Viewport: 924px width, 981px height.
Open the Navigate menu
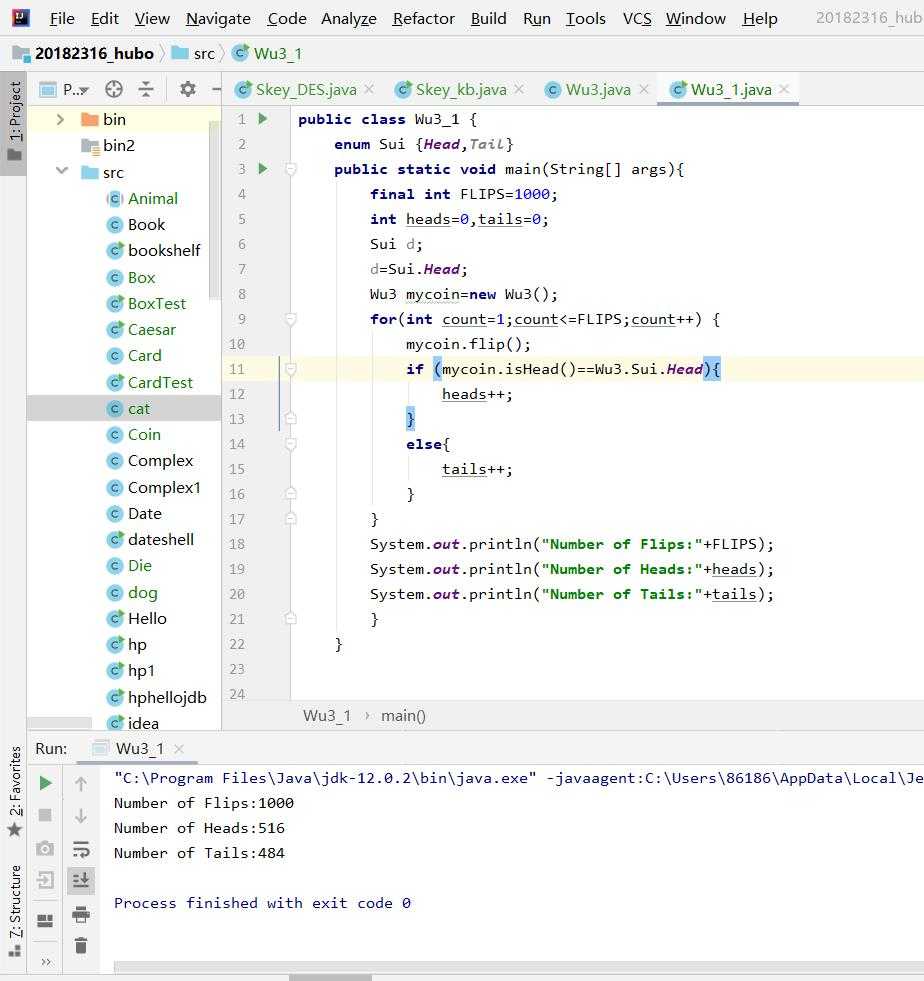(x=218, y=19)
